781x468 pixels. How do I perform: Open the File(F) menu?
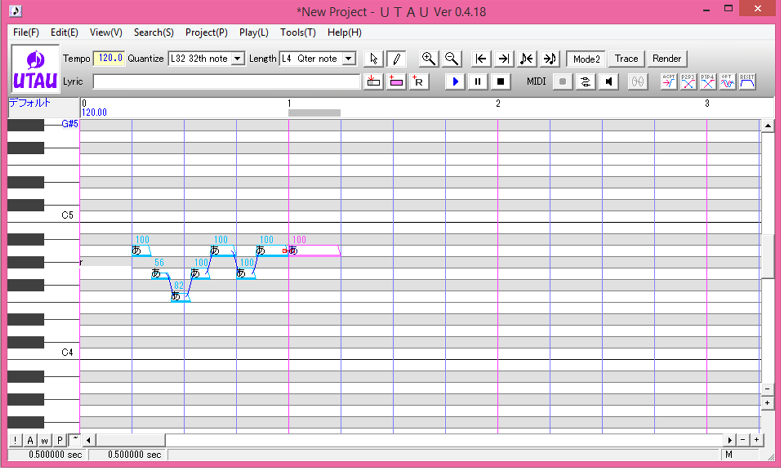[26, 32]
